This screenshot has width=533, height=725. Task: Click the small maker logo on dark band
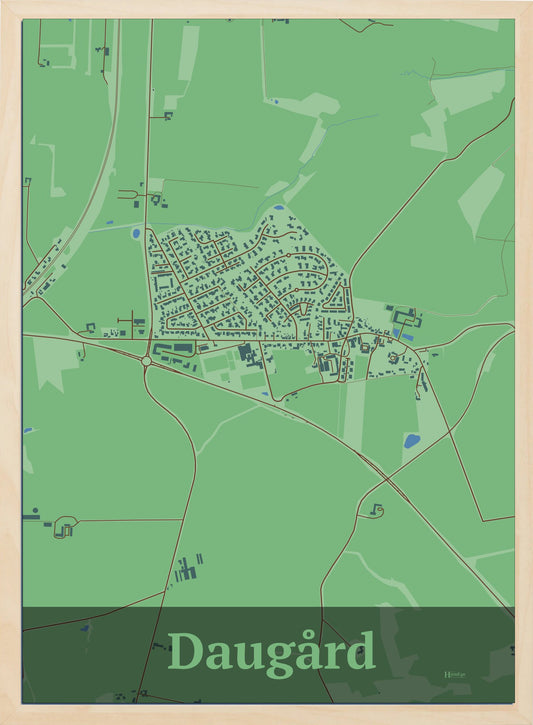[x=454, y=675]
